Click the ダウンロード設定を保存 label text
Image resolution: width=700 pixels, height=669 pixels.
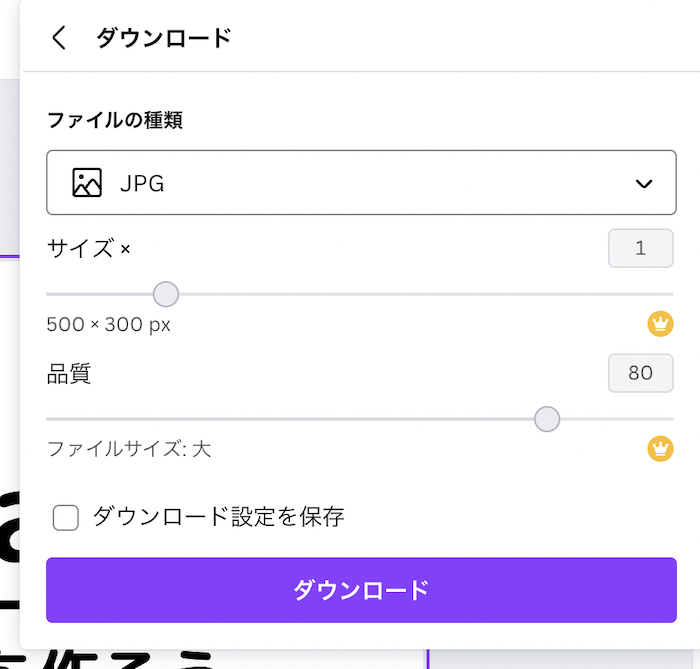(x=218, y=517)
